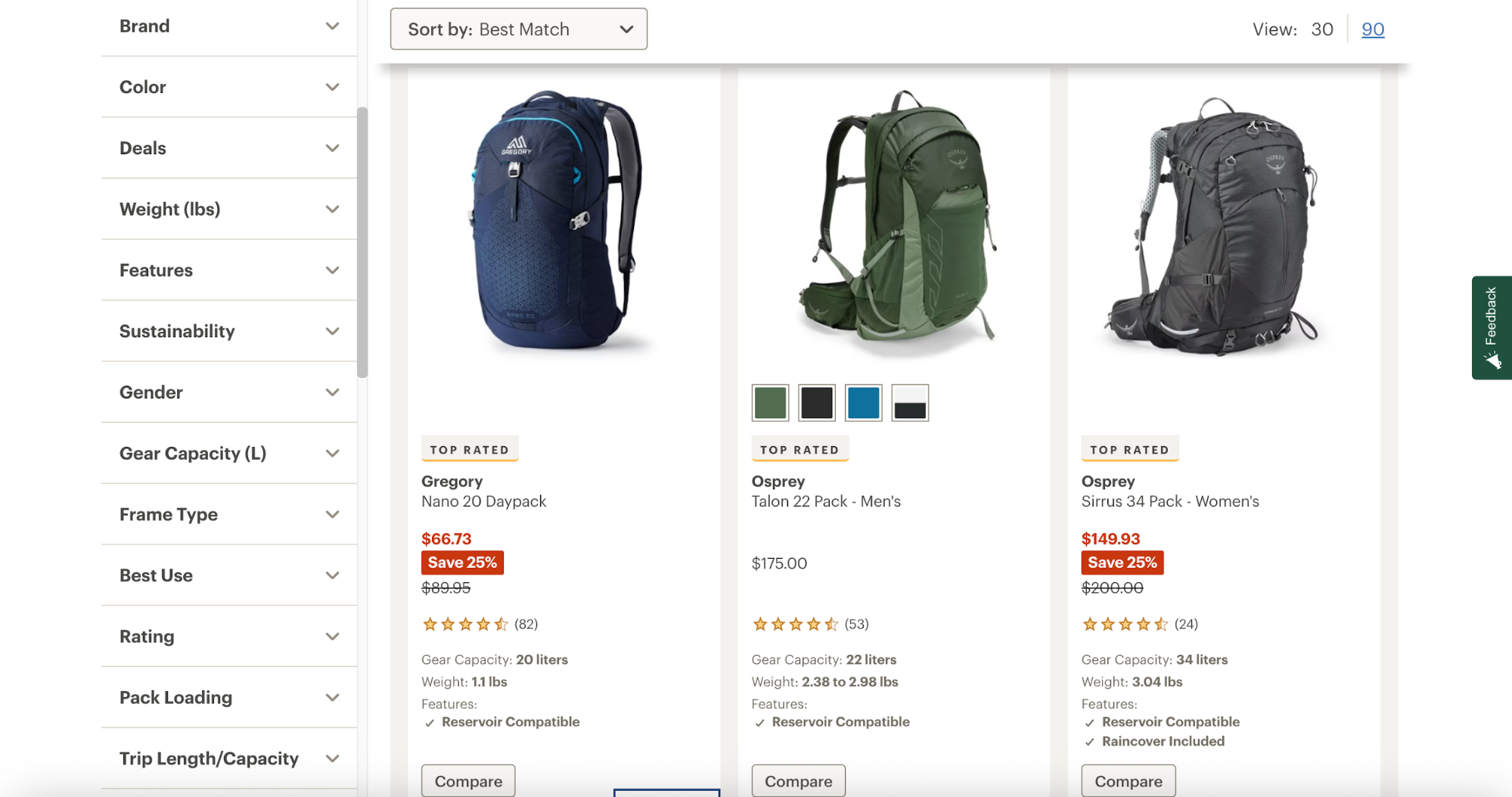Image resolution: width=1512 pixels, height=797 pixels.
Task: Click Compare for Osprey Talon 22 Pack
Action: pyautogui.click(x=798, y=781)
